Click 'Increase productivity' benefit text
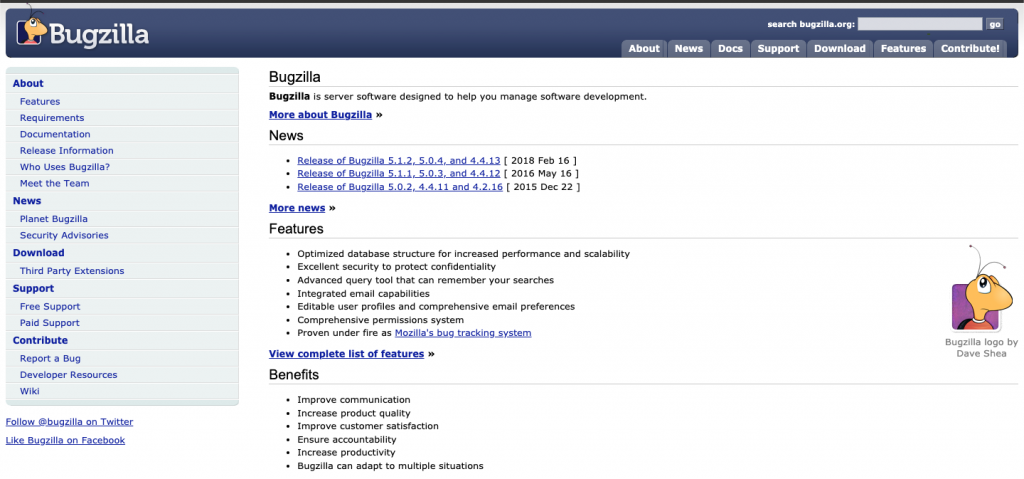Image resolution: width=1024 pixels, height=479 pixels. 346,453
